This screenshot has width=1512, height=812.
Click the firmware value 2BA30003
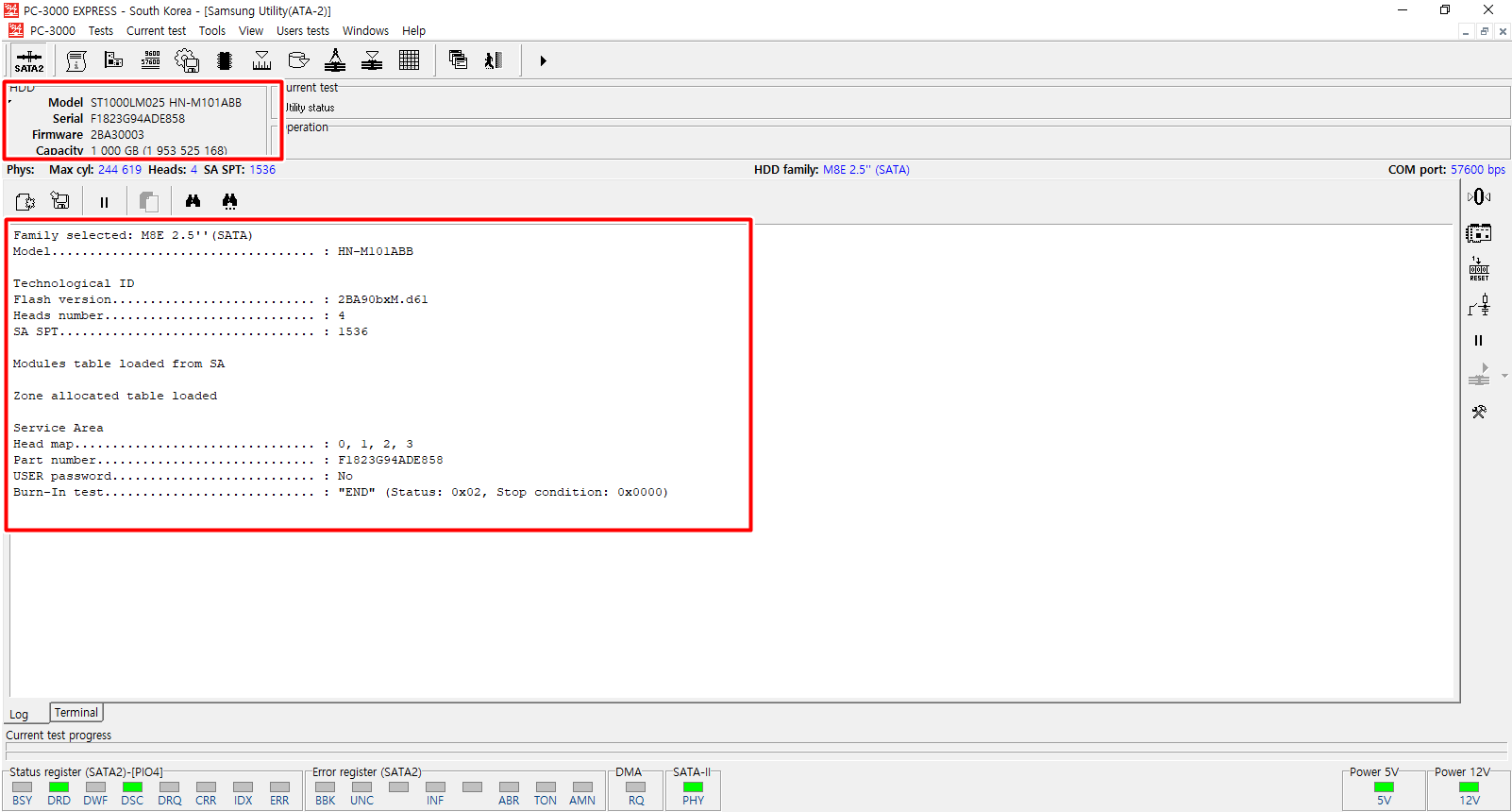tap(117, 135)
